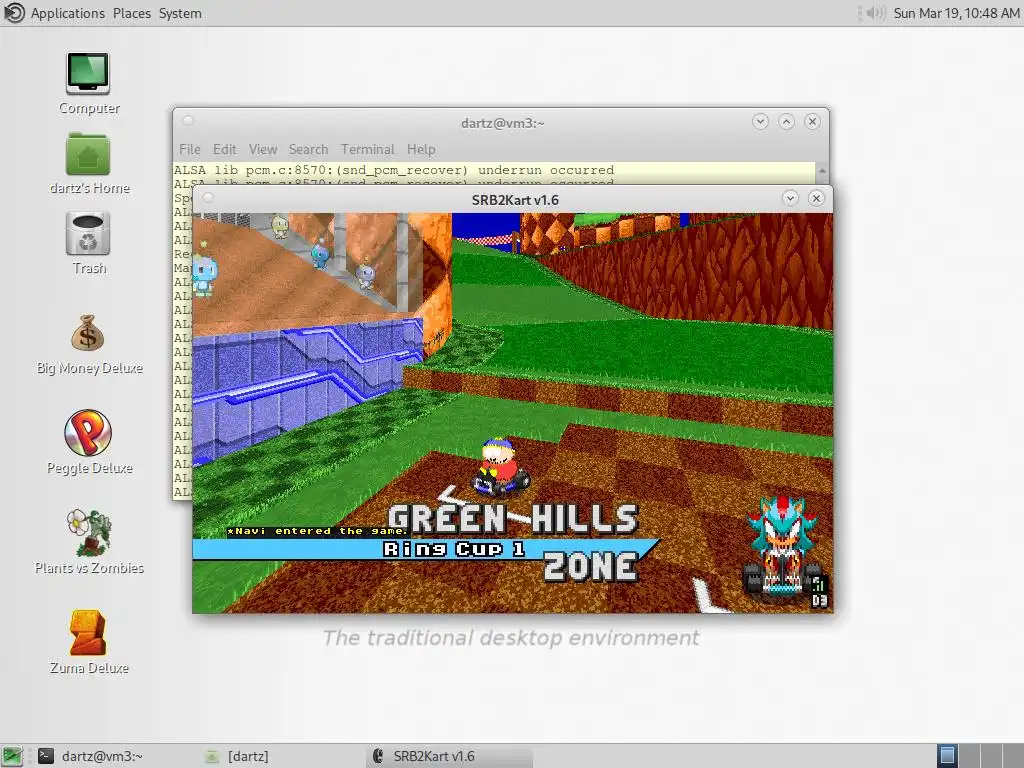Close the dartz@vm3 terminal window
1024x768 pixels.
pos(812,121)
